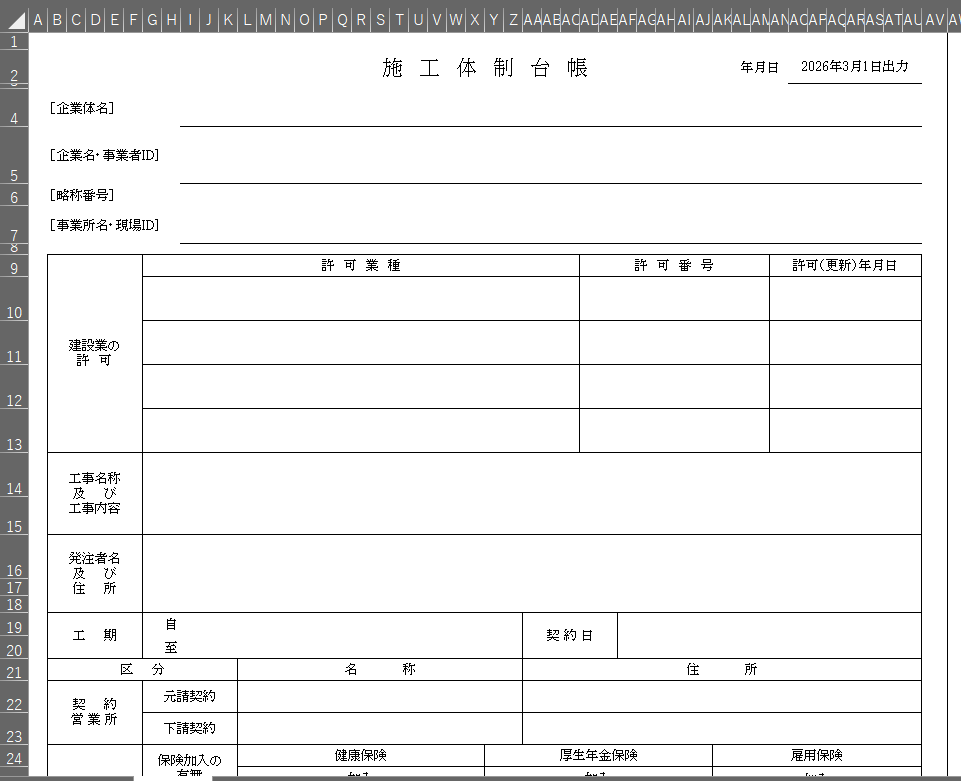Click the empty cell beside 工事名称及び工事内容

tap(531, 493)
